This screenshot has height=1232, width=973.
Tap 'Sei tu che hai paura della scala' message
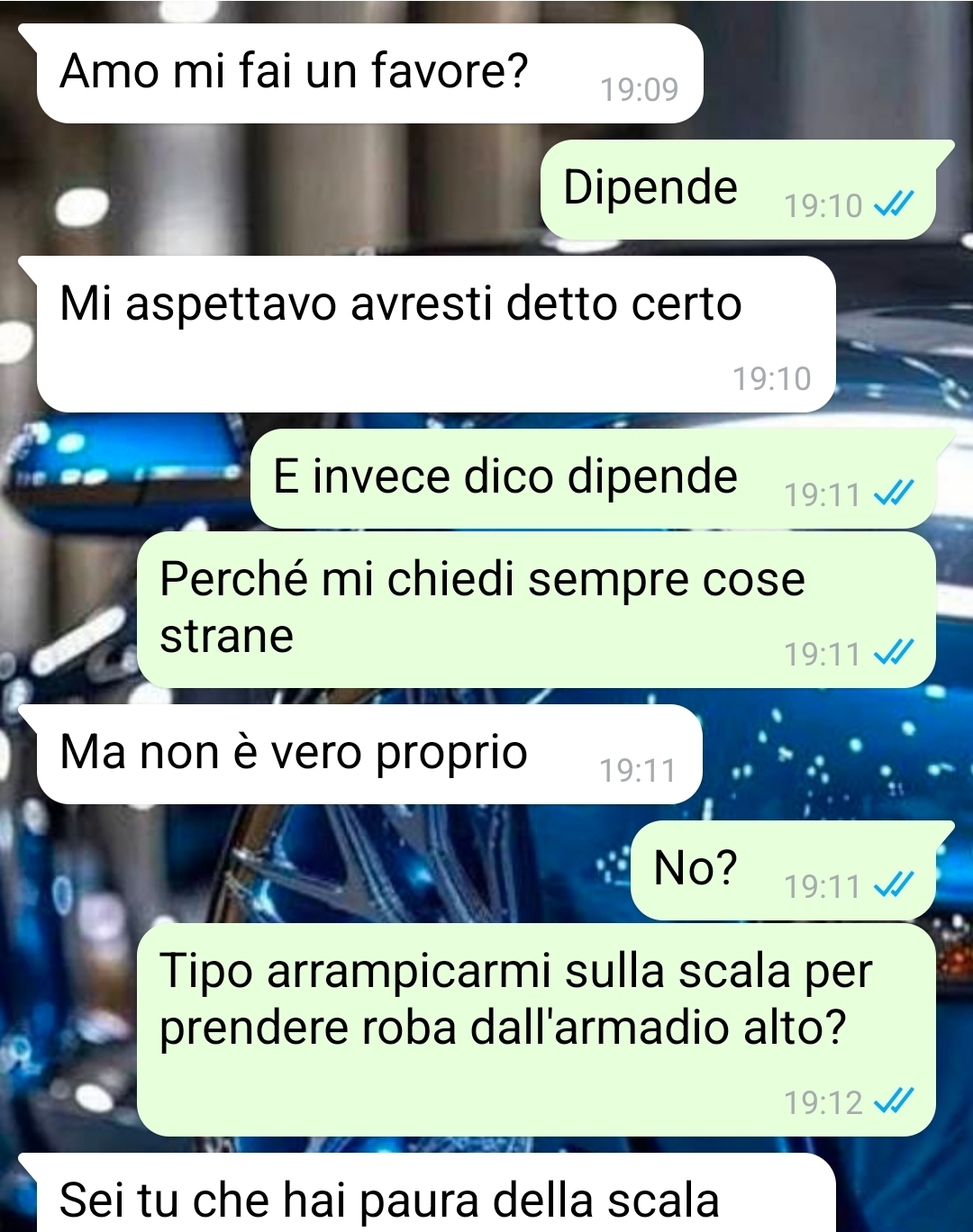pos(436,1192)
